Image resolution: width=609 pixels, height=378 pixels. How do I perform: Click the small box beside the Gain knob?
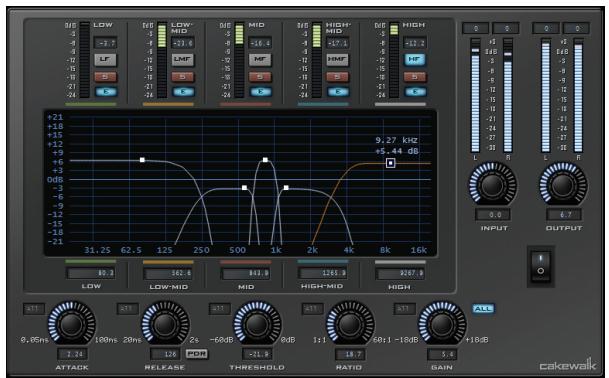click(x=405, y=309)
